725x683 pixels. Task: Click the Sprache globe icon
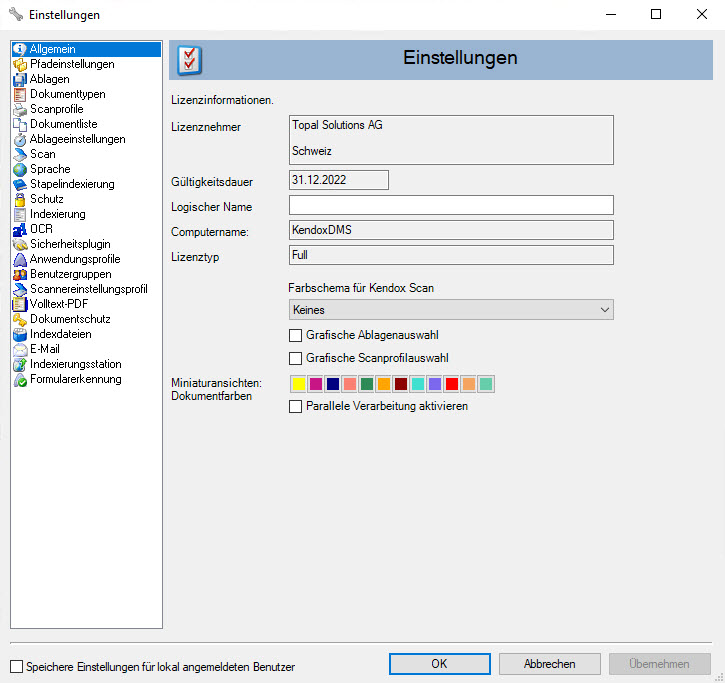(20, 169)
